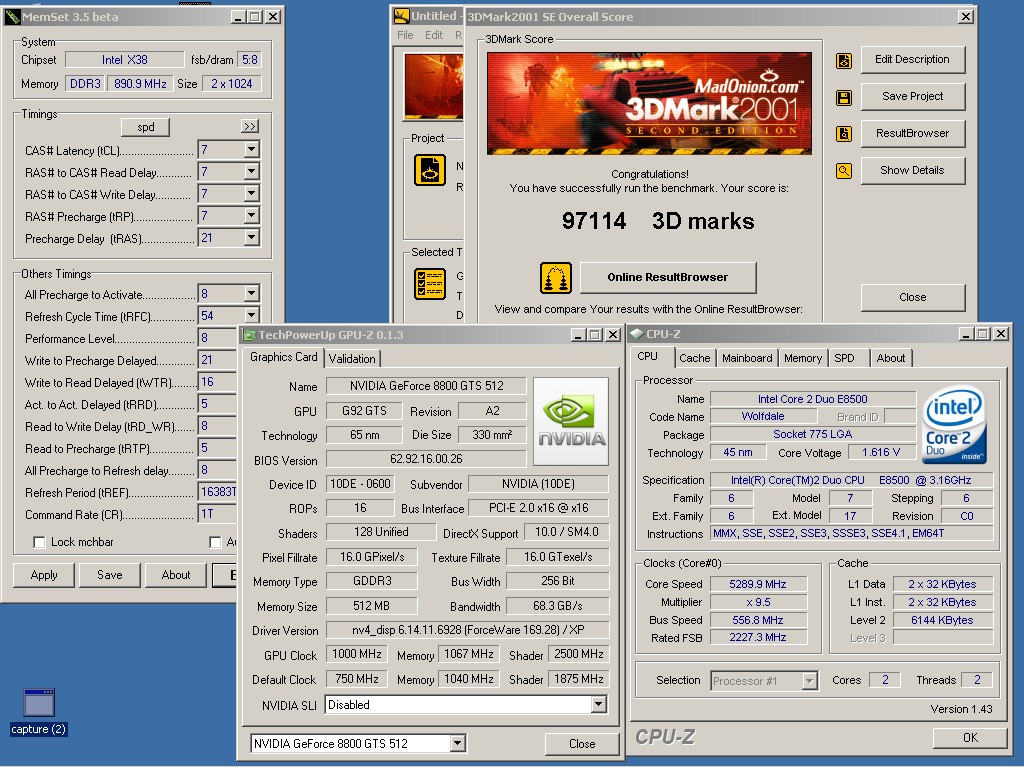The image size is (1024, 768).
Task: Click the Core Speed value 5289.9 MHz
Action: click(x=758, y=584)
